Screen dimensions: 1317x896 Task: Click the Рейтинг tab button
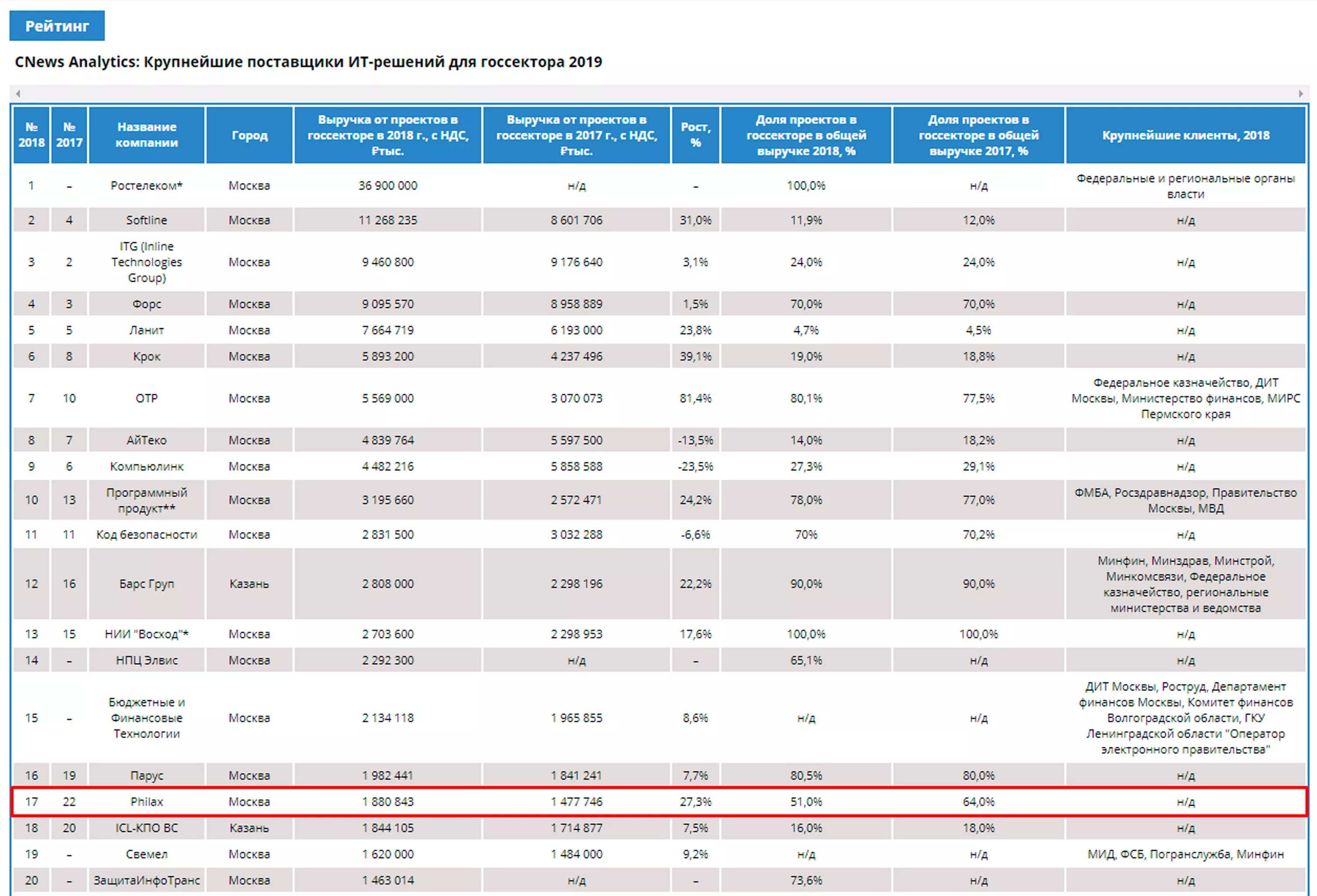[x=57, y=26]
